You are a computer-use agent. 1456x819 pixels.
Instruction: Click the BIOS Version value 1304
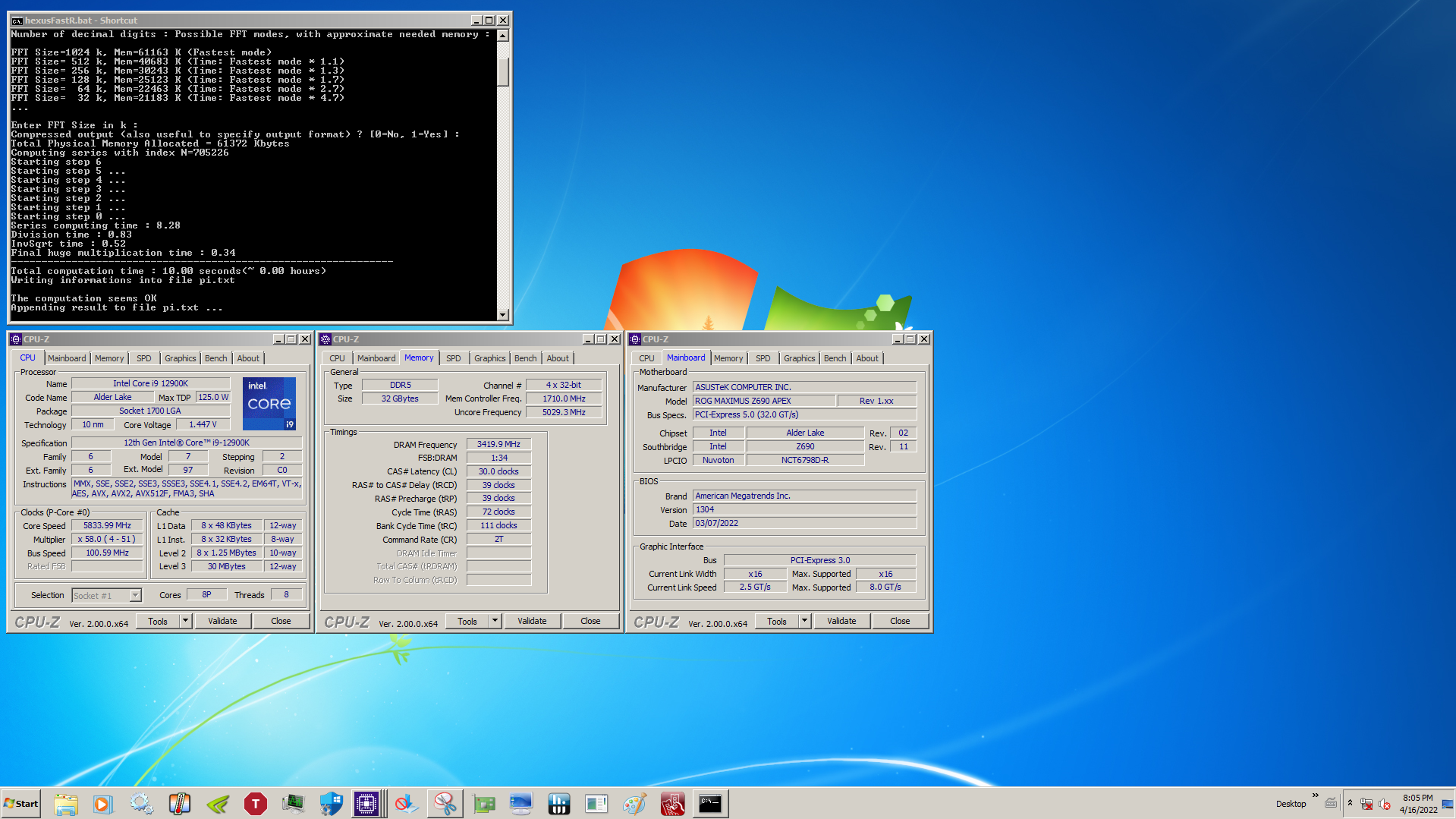coord(804,509)
